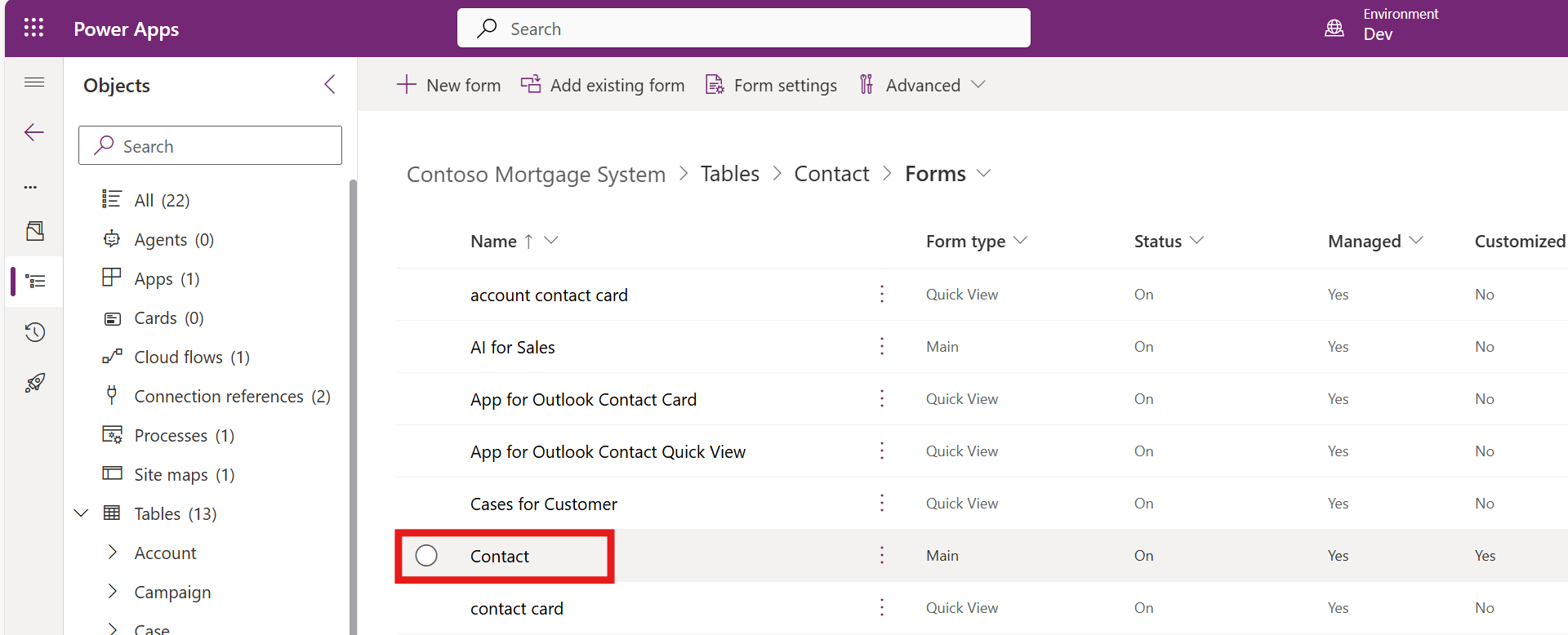This screenshot has width=1568, height=635.
Task: Go to Tables breadcrumb link
Action: [x=729, y=174]
